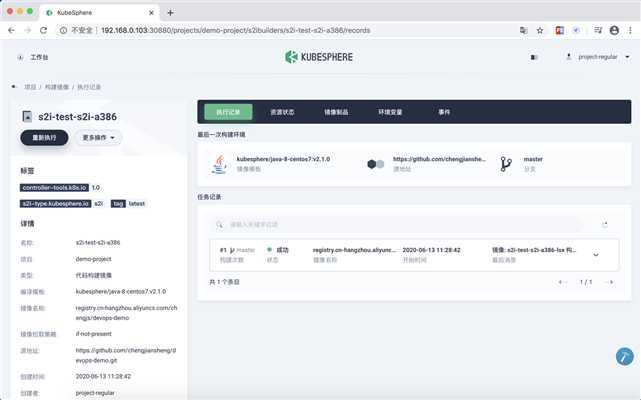Viewport: 641px width, 400px height.
Task: Click the blue browser extension icon
Action: pyautogui.click(x=576, y=30)
